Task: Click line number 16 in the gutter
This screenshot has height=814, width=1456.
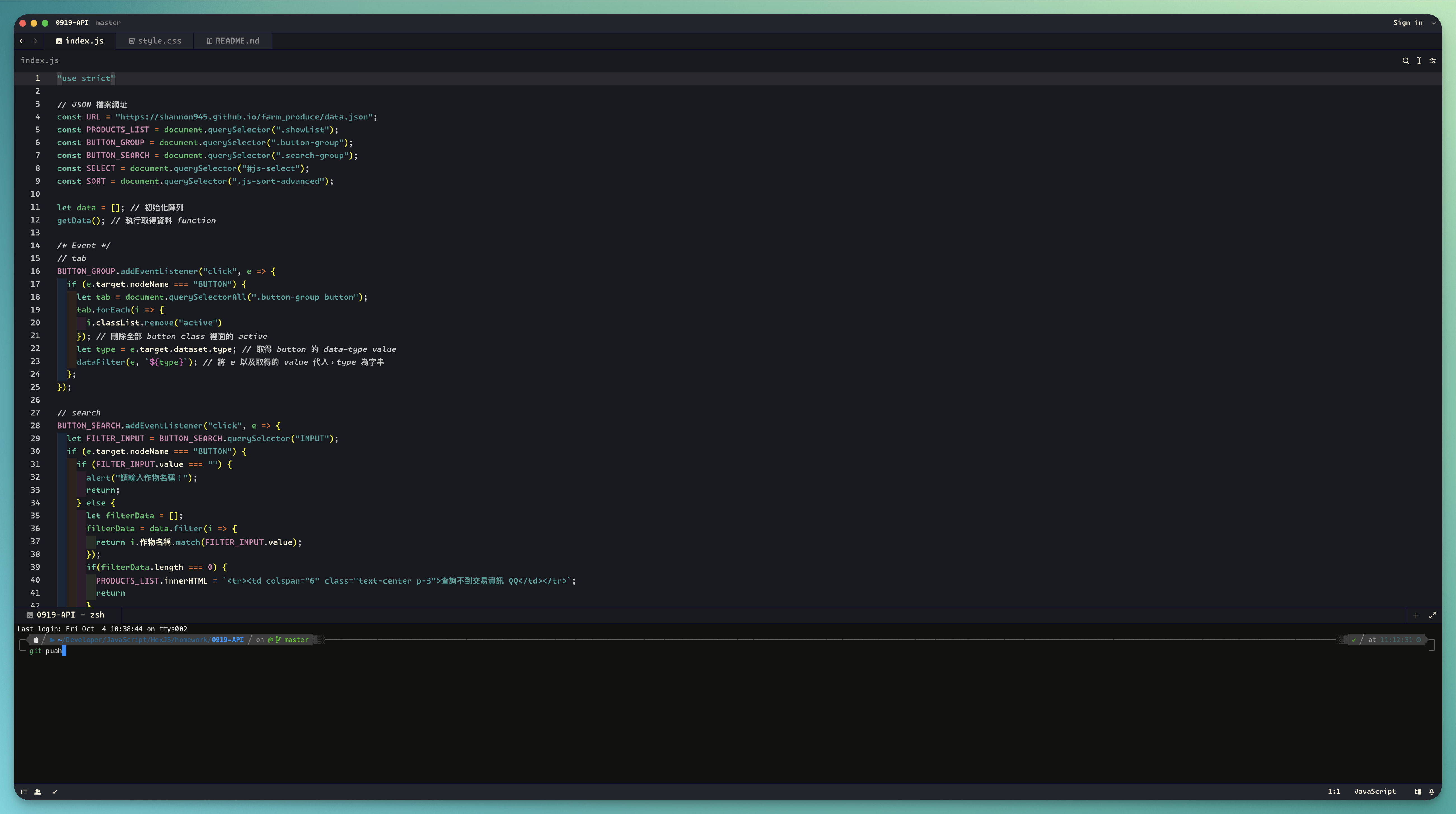Action: (x=35, y=271)
